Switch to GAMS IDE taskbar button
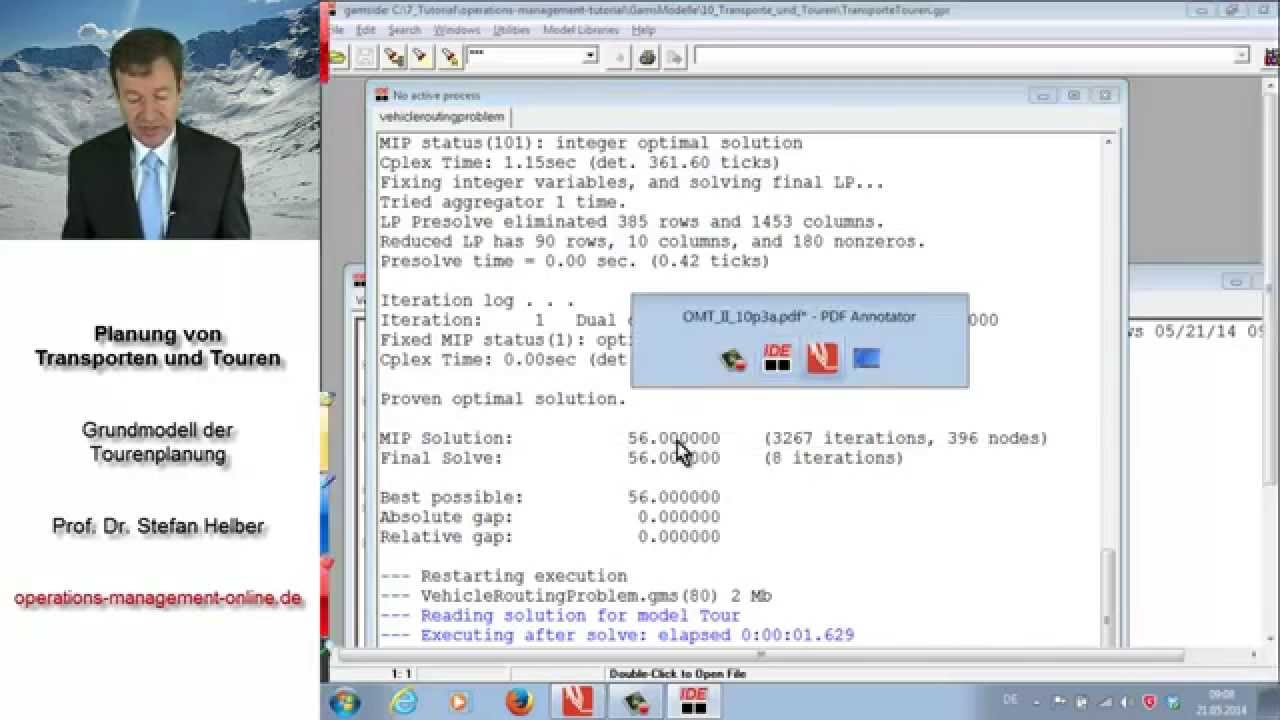Screen dimensions: 1280x720 click(x=693, y=702)
